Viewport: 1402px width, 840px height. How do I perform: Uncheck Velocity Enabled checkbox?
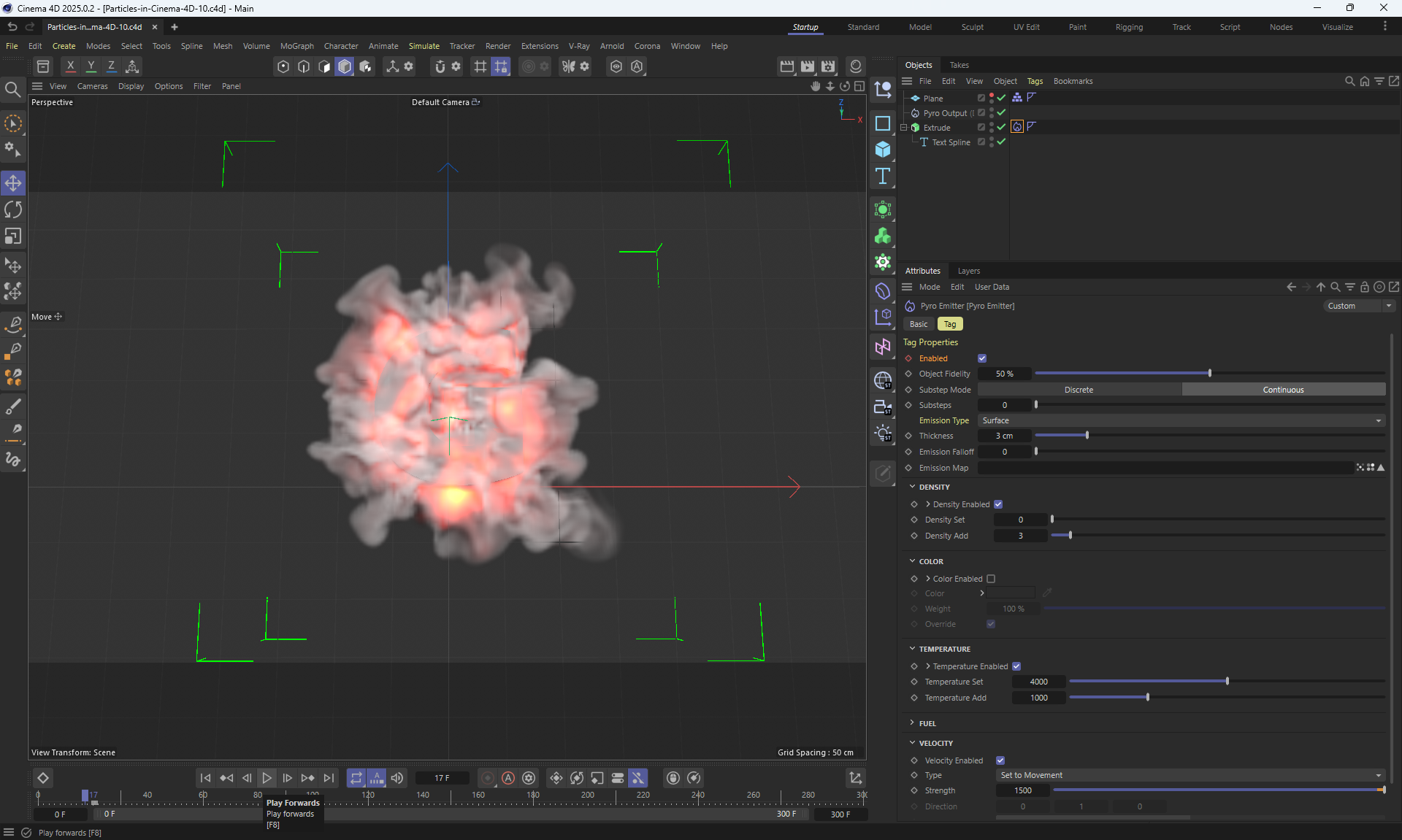pos(1000,760)
